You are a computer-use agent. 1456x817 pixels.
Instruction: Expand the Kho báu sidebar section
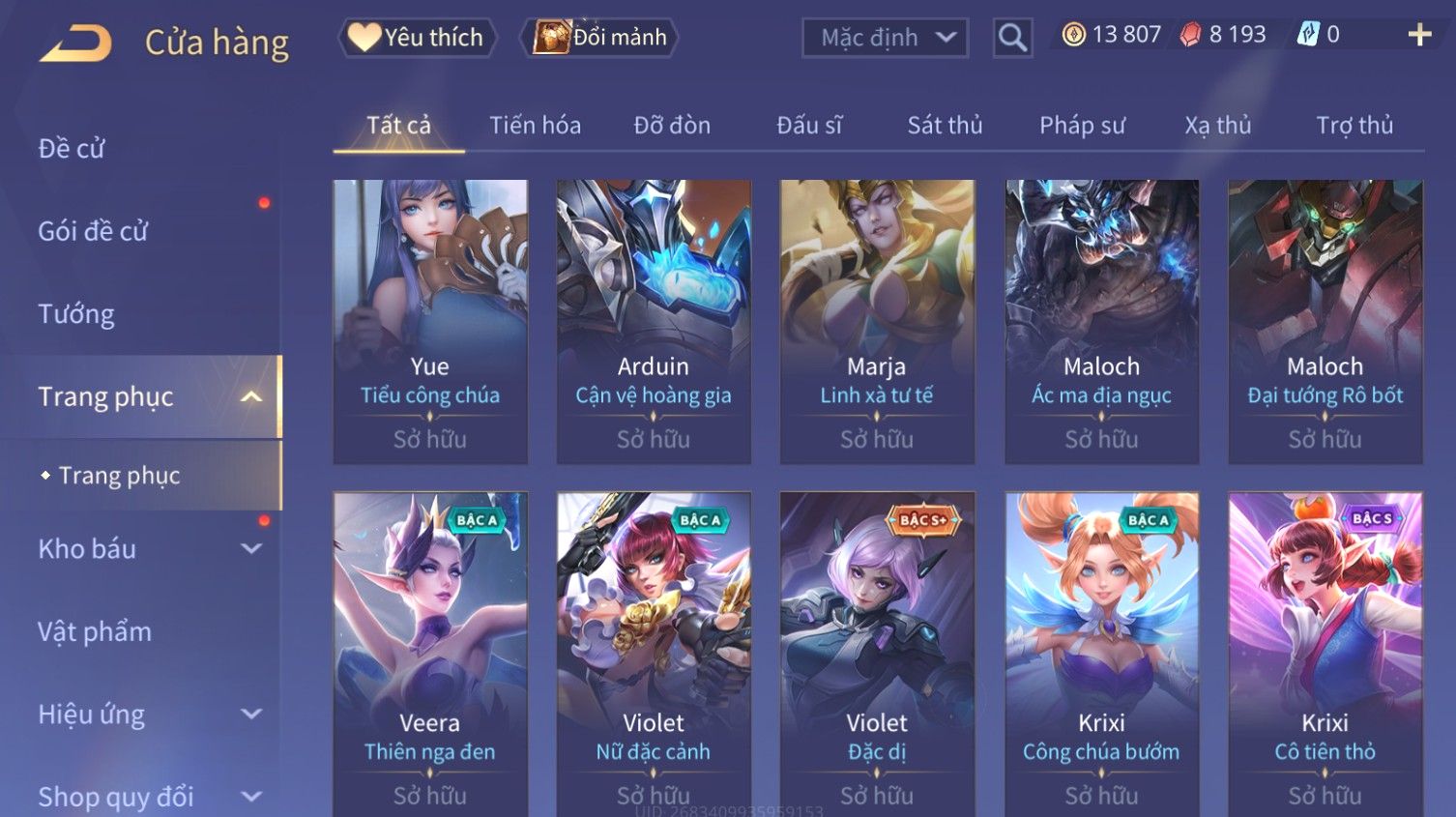point(251,548)
